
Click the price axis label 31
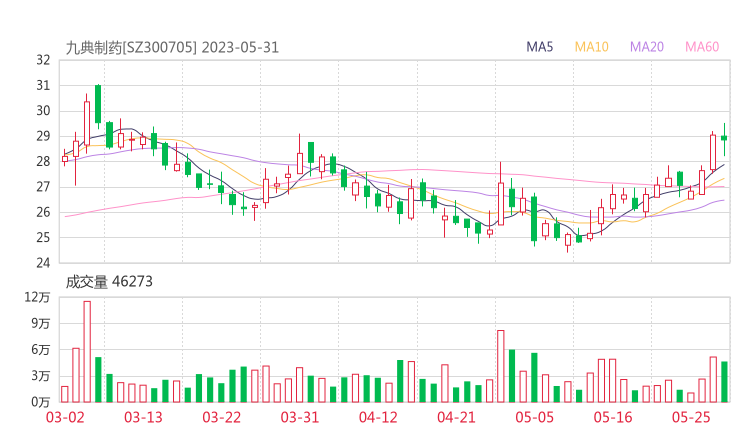(43, 85)
